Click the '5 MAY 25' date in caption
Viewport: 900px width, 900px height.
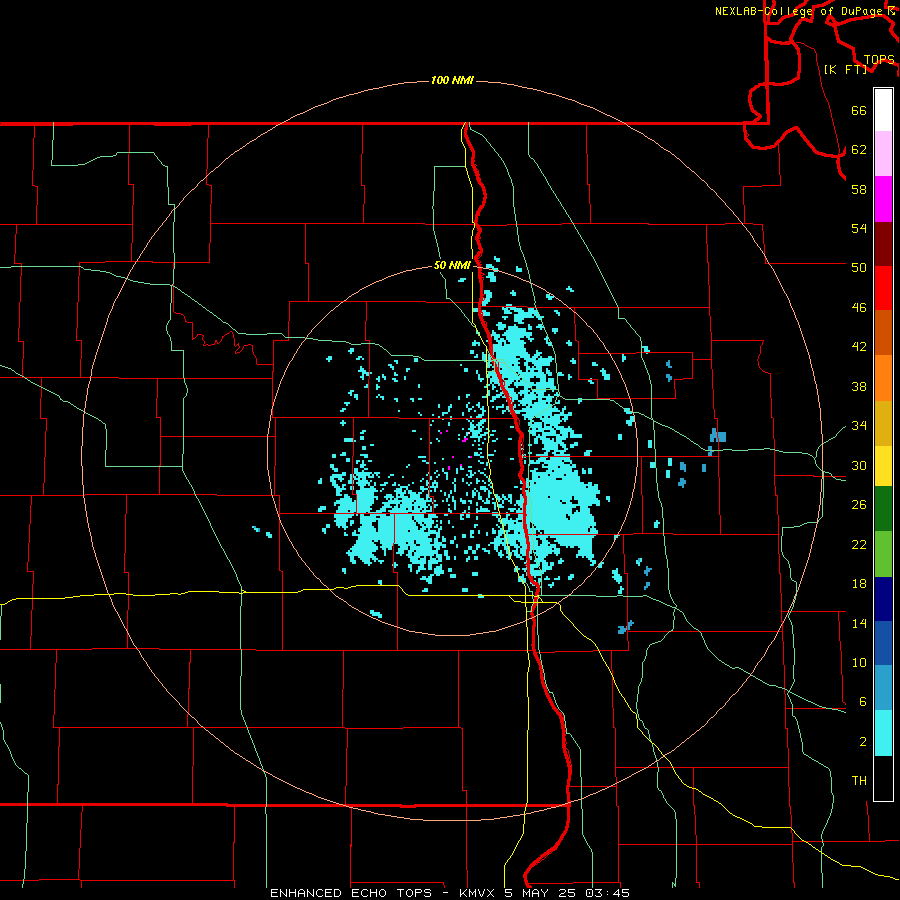tap(540, 893)
